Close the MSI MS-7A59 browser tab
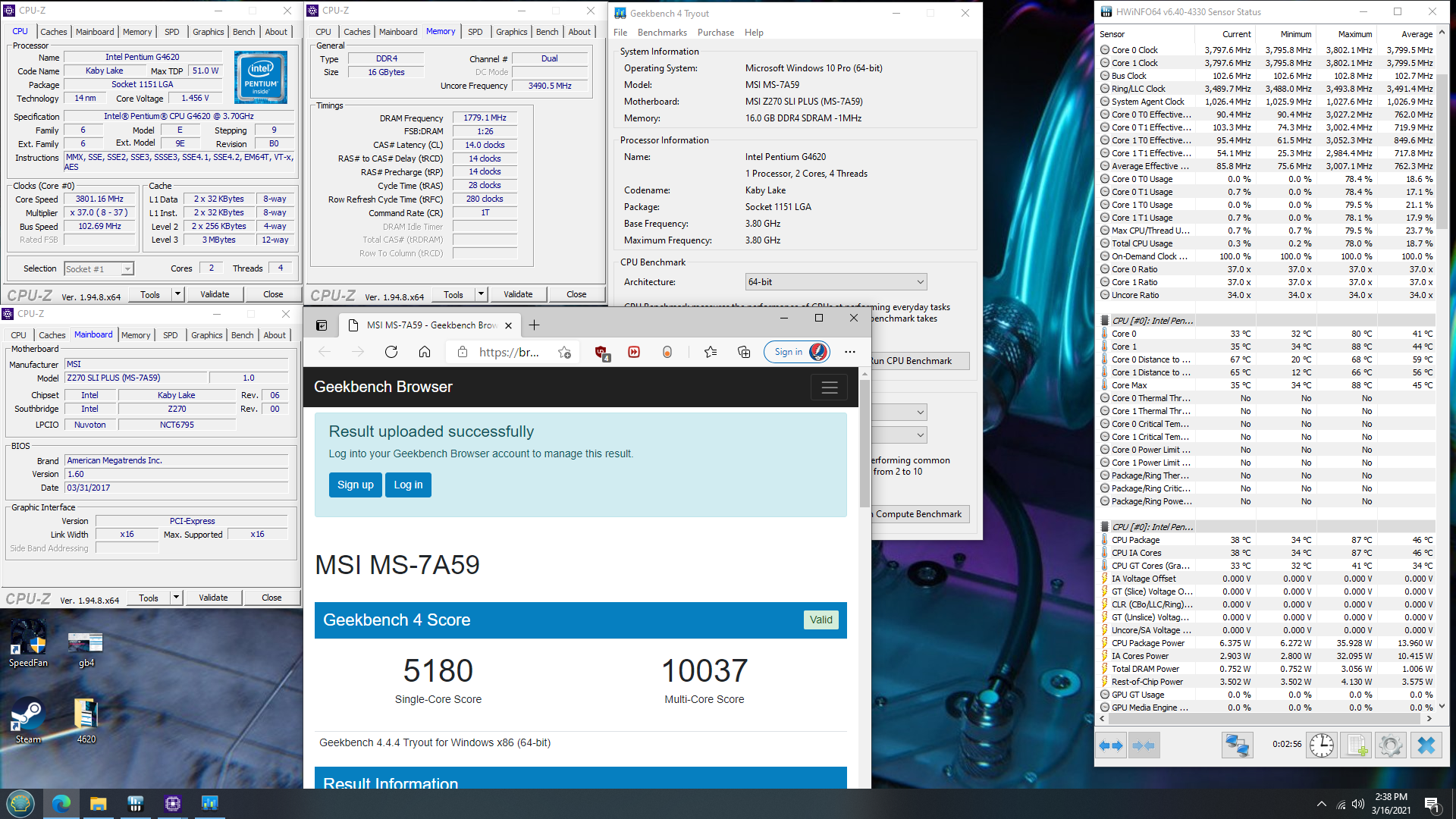Image resolution: width=1456 pixels, height=819 pixels. (508, 325)
